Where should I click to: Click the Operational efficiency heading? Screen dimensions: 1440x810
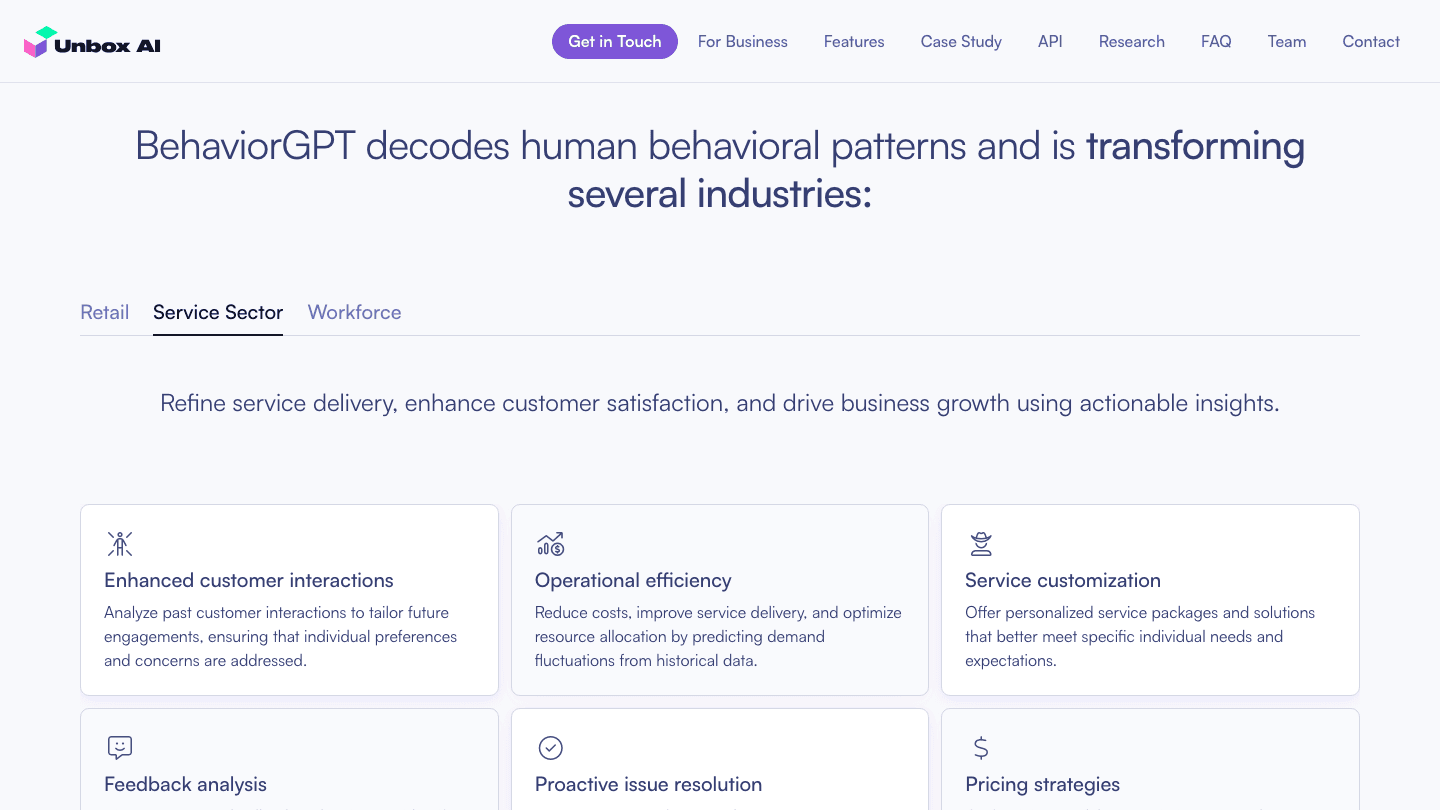(633, 580)
